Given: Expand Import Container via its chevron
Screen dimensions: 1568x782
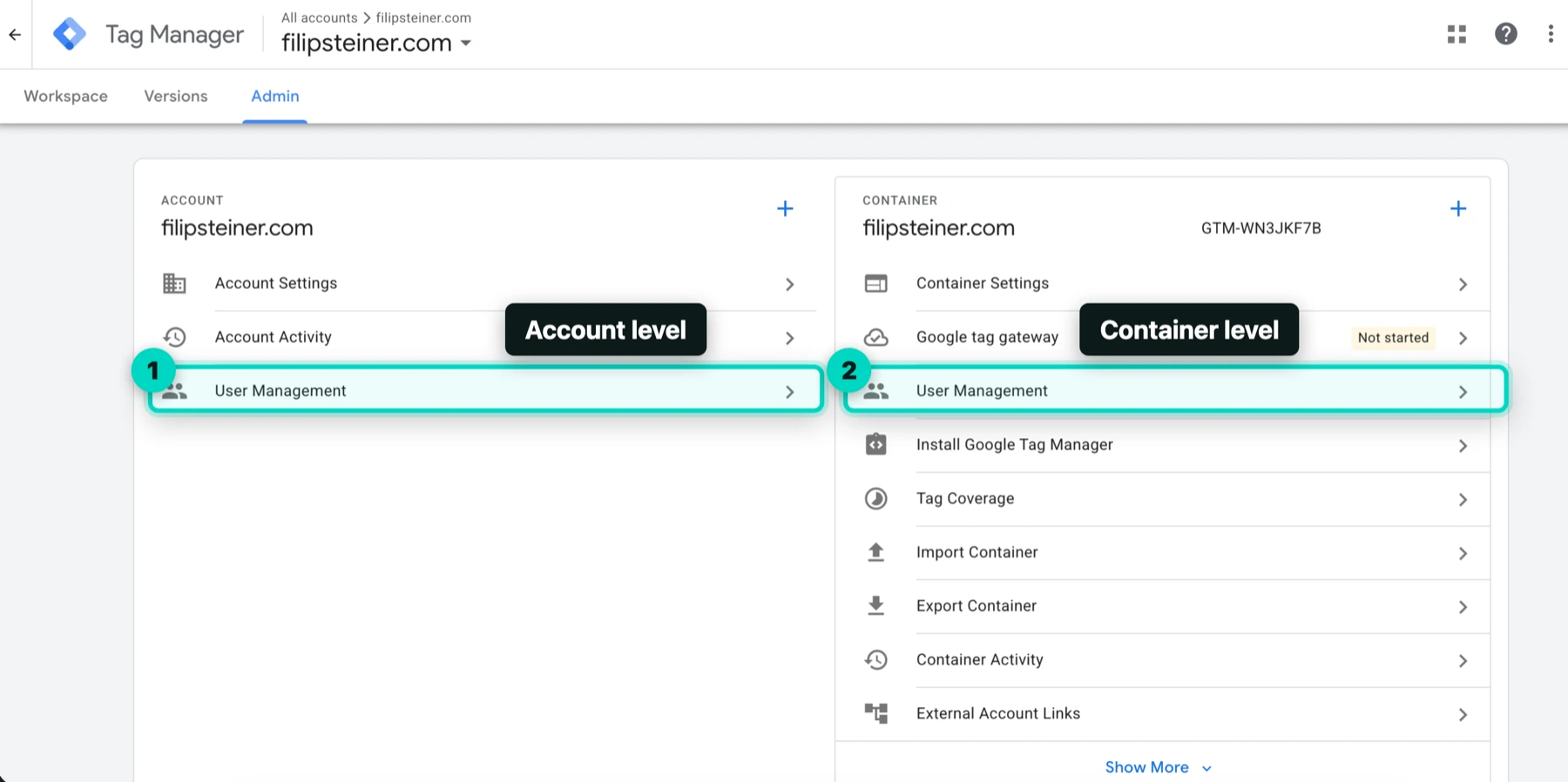Looking at the screenshot, I should (x=1463, y=554).
